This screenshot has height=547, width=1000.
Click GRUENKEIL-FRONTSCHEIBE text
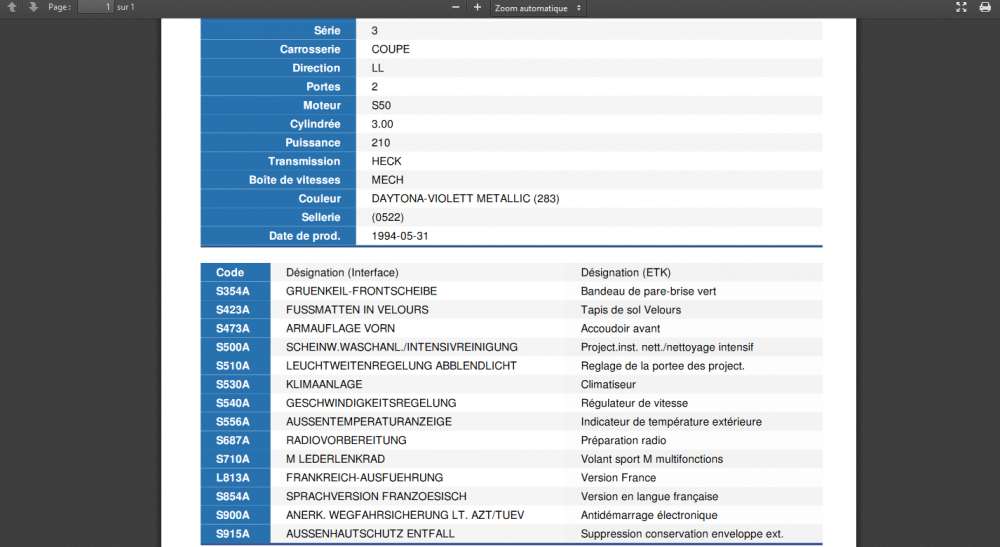[361, 291]
